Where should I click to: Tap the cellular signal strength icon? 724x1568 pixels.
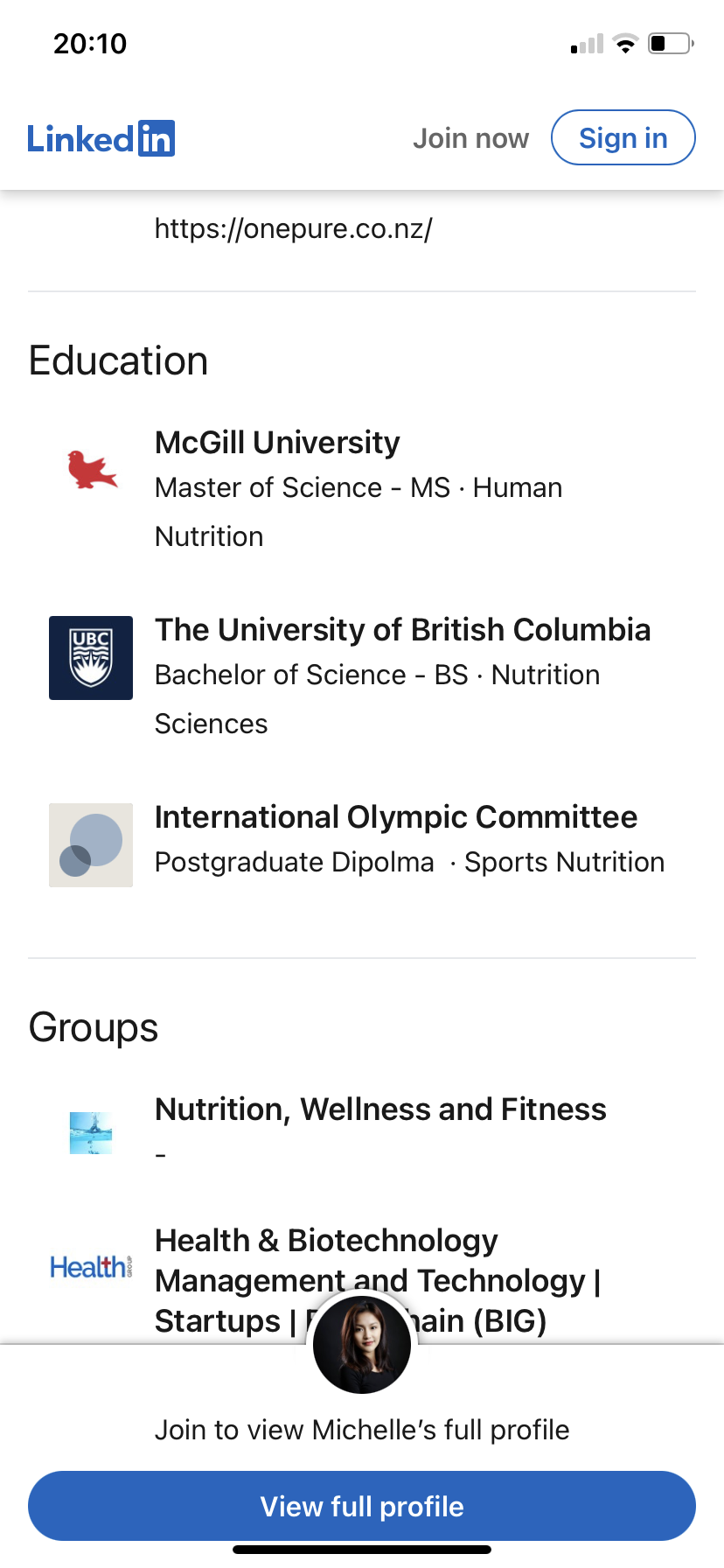[x=587, y=44]
